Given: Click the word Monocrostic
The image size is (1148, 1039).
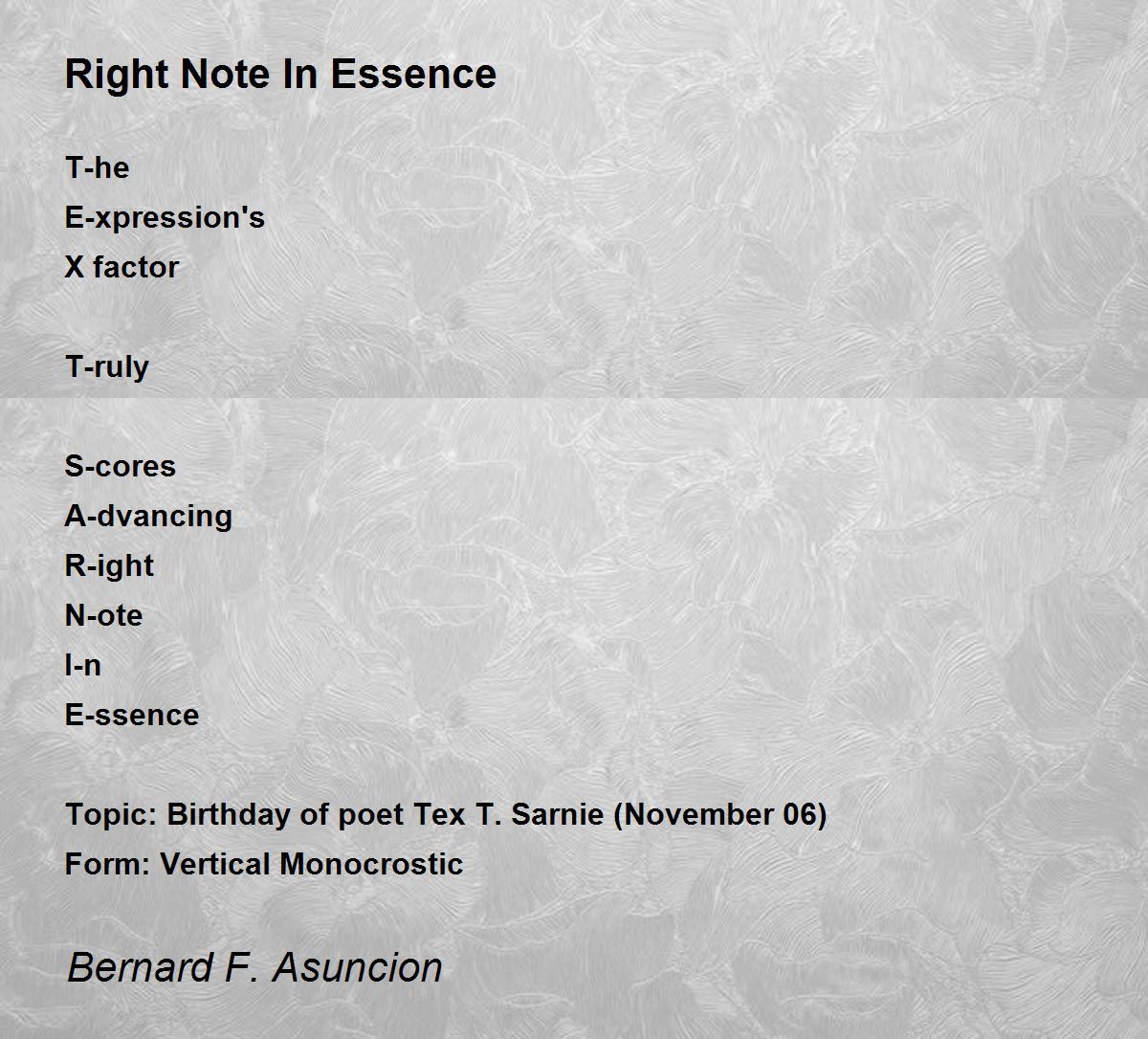Looking at the screenshot, I should (371, 864).
